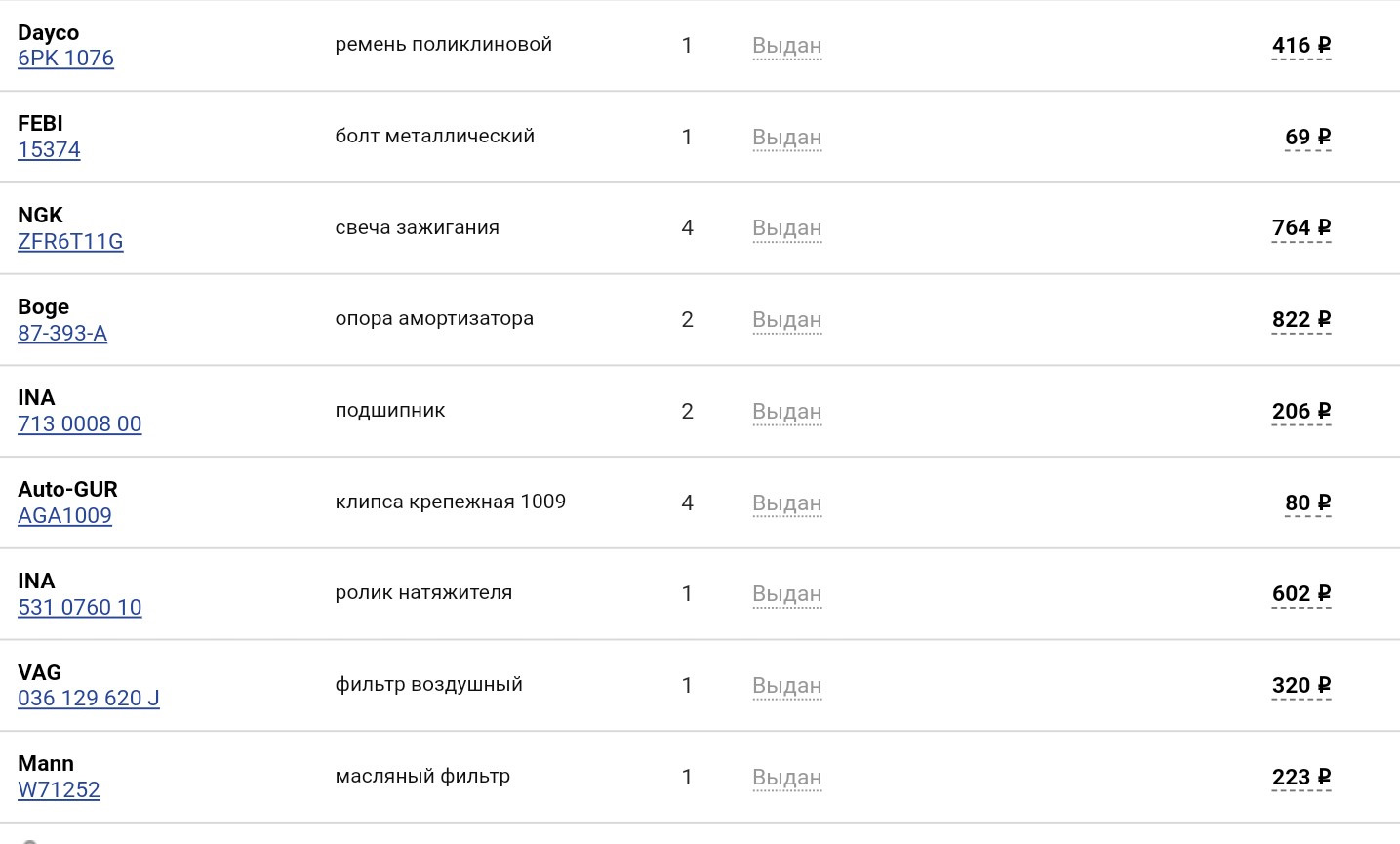Click the 223 ₽ price of Mann filter
Viewport: 1400px width, 844px height.
point(1300,778)
